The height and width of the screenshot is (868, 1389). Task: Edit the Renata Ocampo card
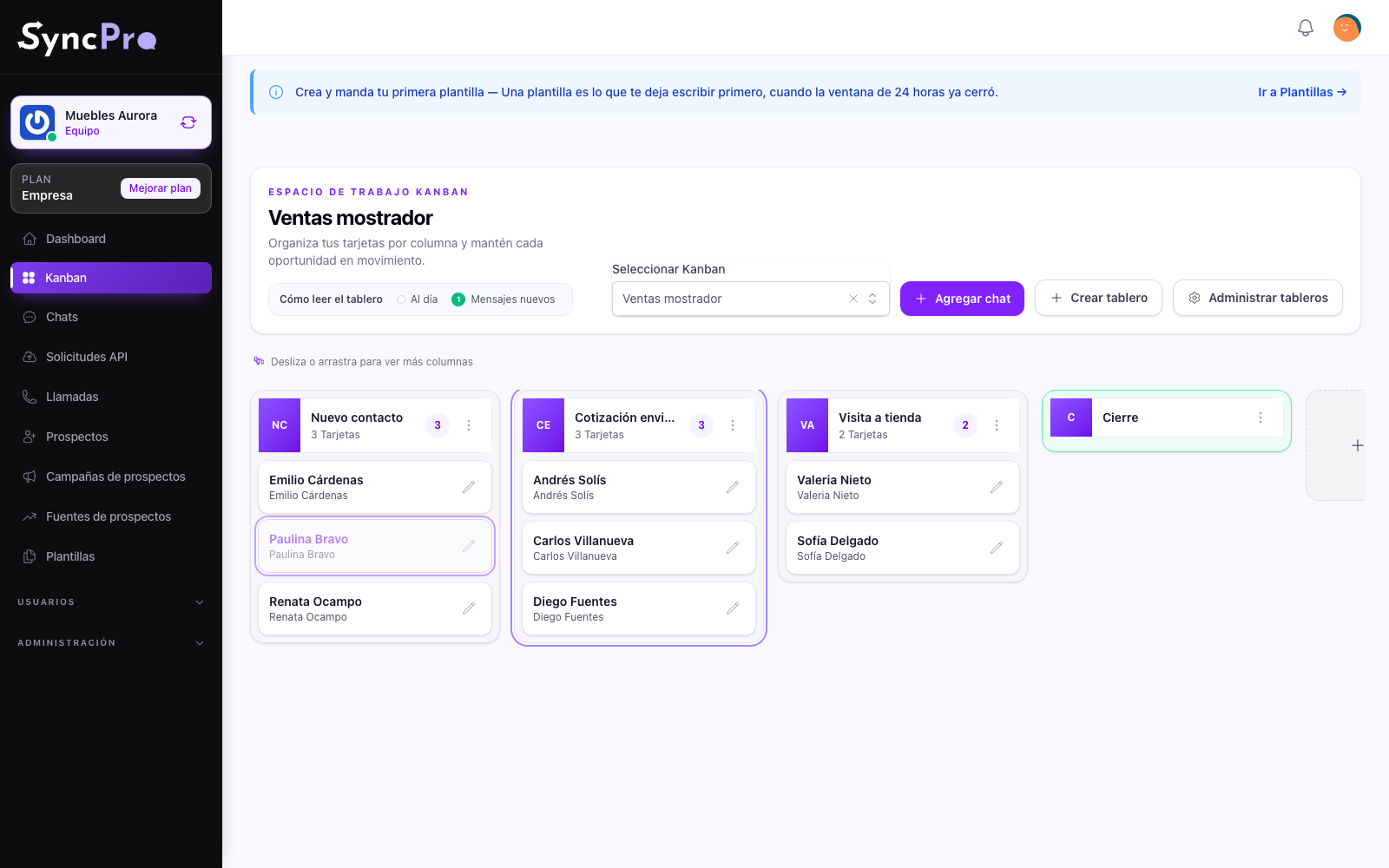469,608
